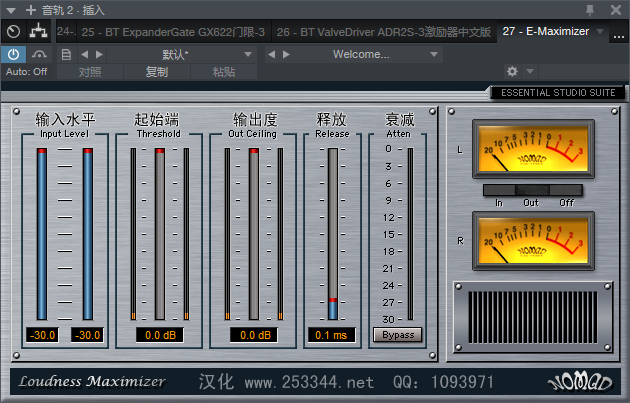This screenshot has height=403, width=630.
Task: Click the 复制 (copy) button
Action: pos(157,72)
